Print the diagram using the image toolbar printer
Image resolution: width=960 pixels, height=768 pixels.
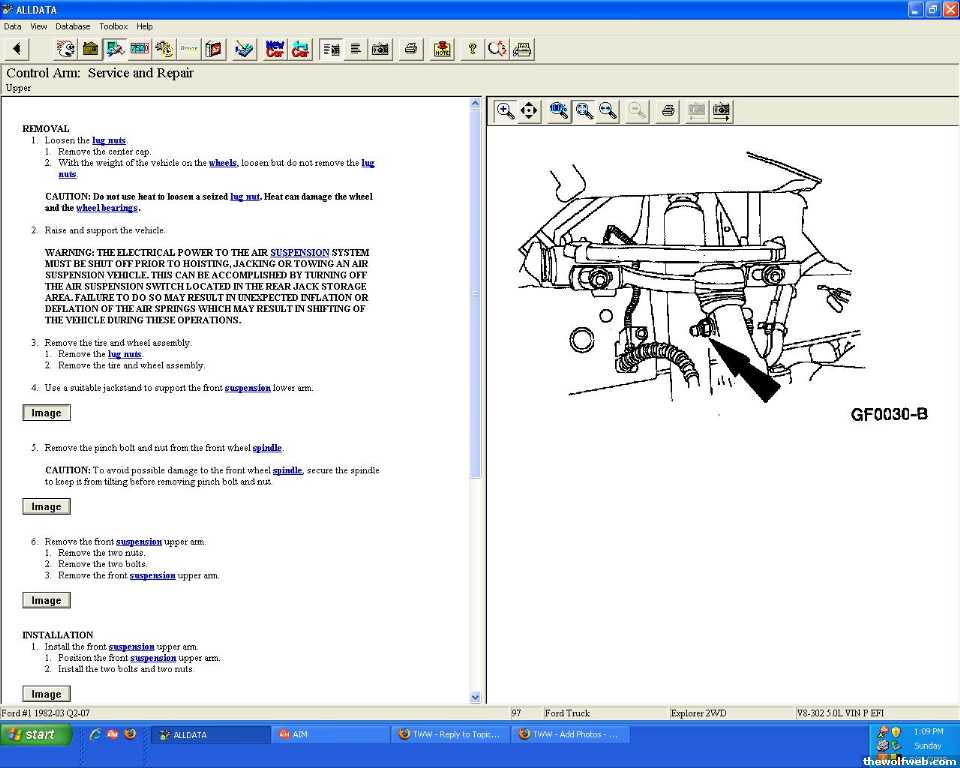tap(669, 110)
